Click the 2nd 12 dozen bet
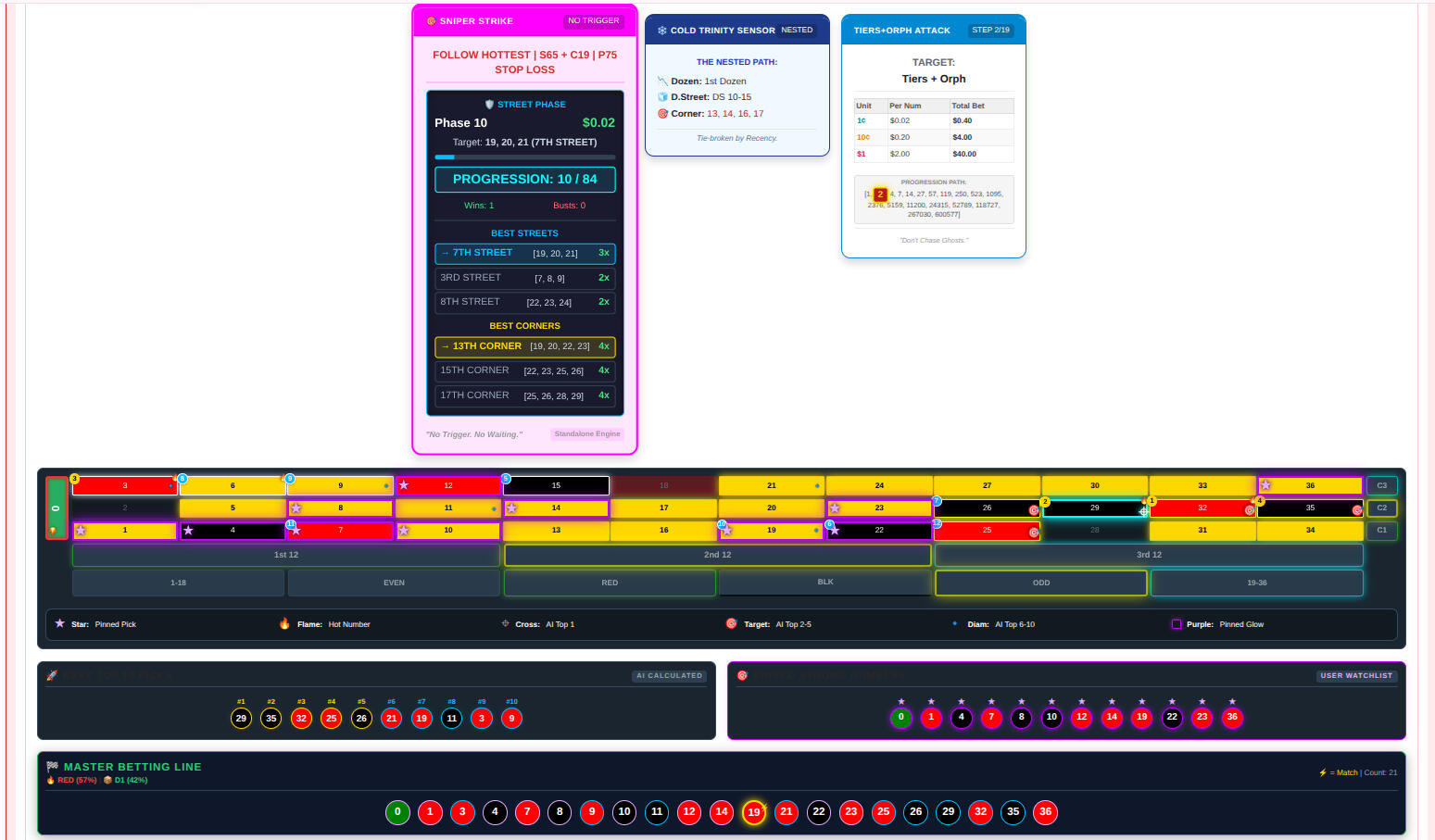 click(717, 555)
